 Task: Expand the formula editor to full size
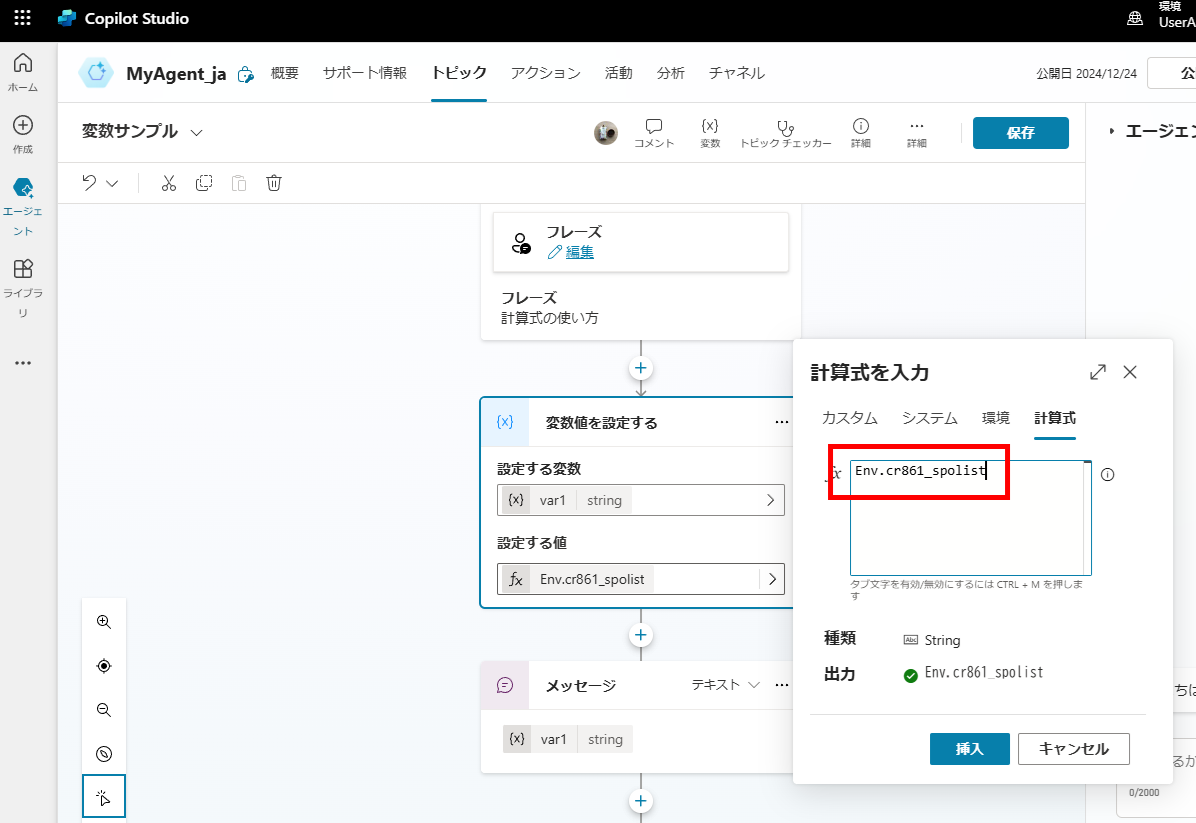coord(1097,372)
